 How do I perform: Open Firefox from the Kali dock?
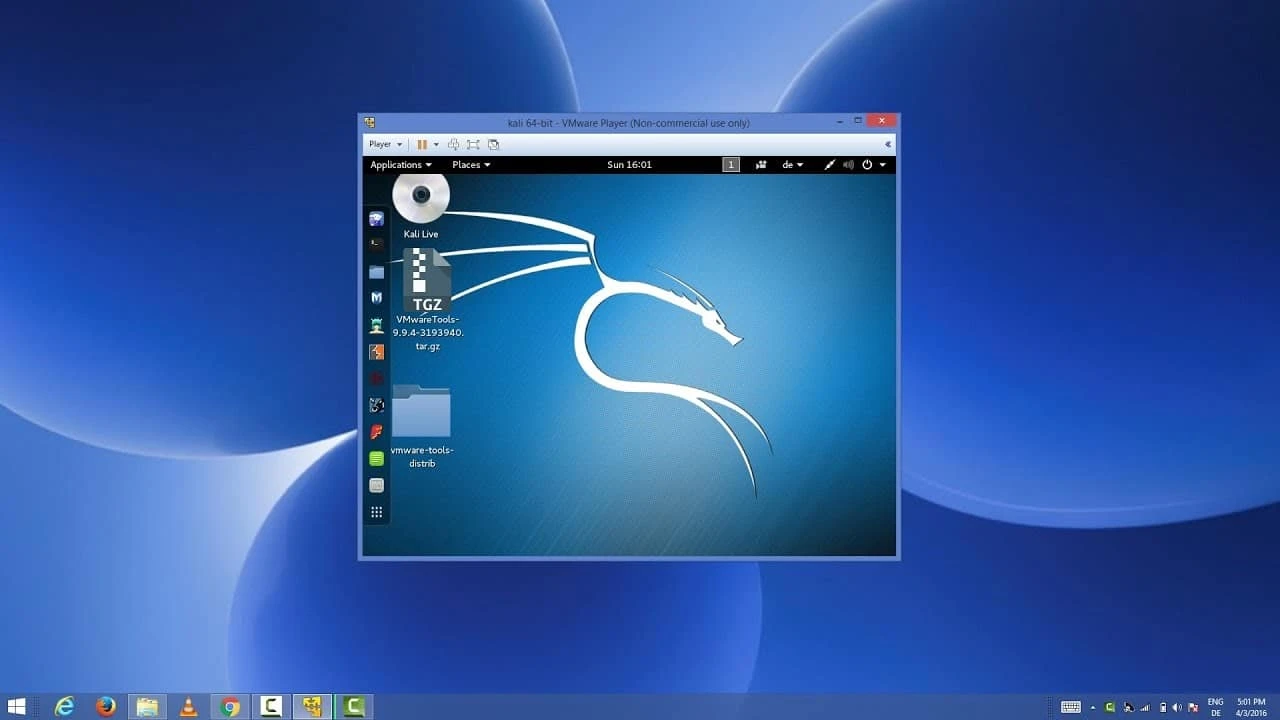click(x=376, y=218)
